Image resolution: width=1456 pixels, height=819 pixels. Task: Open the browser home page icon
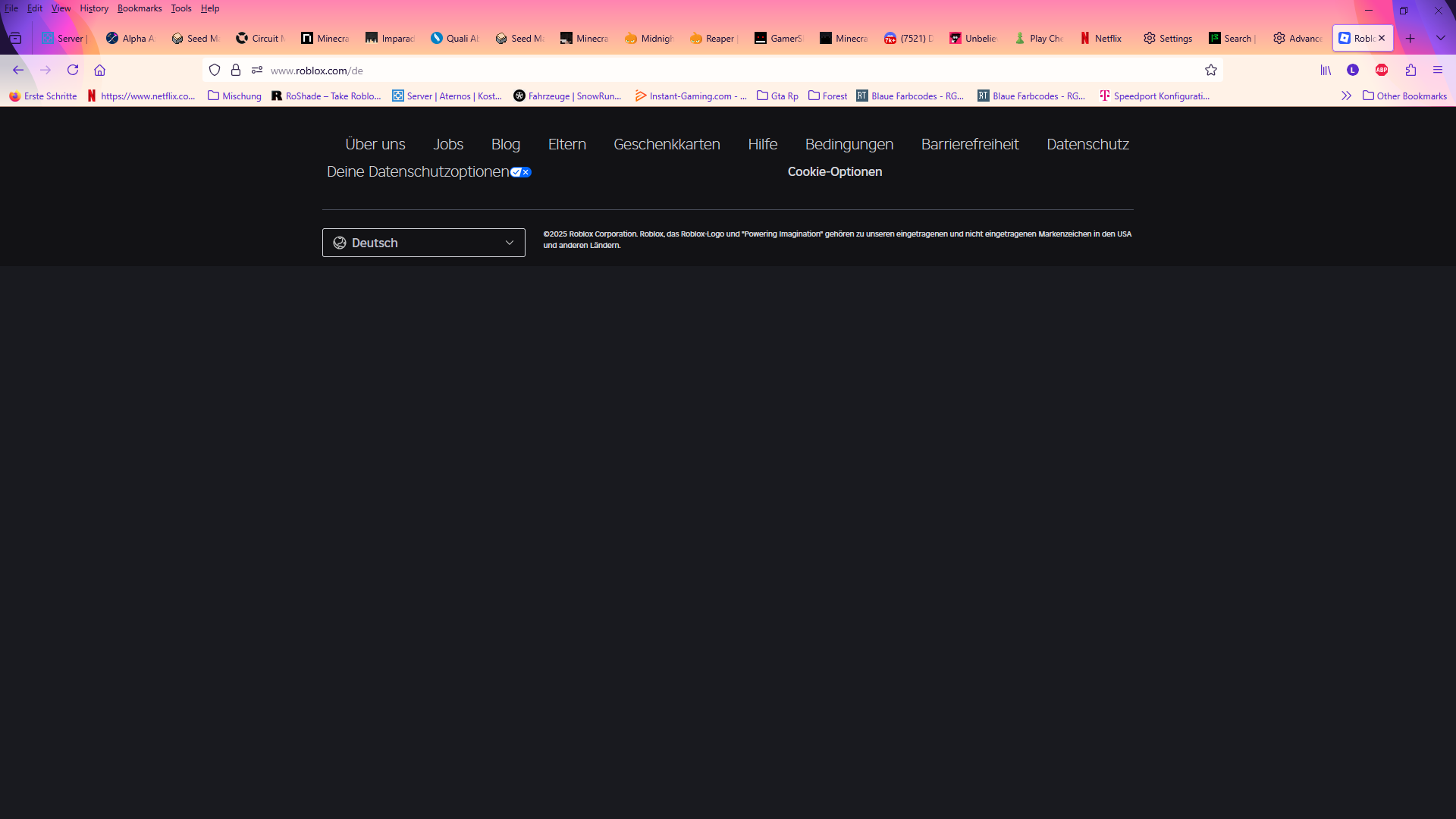pyautogui.click(x=99, y=70)
